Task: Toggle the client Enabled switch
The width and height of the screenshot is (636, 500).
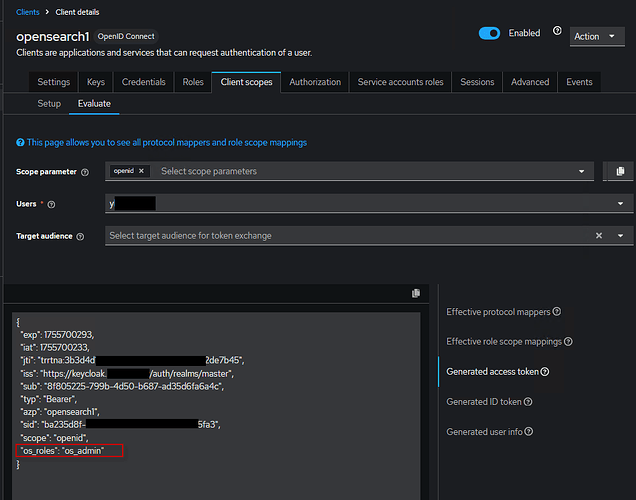Action: pyautogui.click(x=489, y=33)
